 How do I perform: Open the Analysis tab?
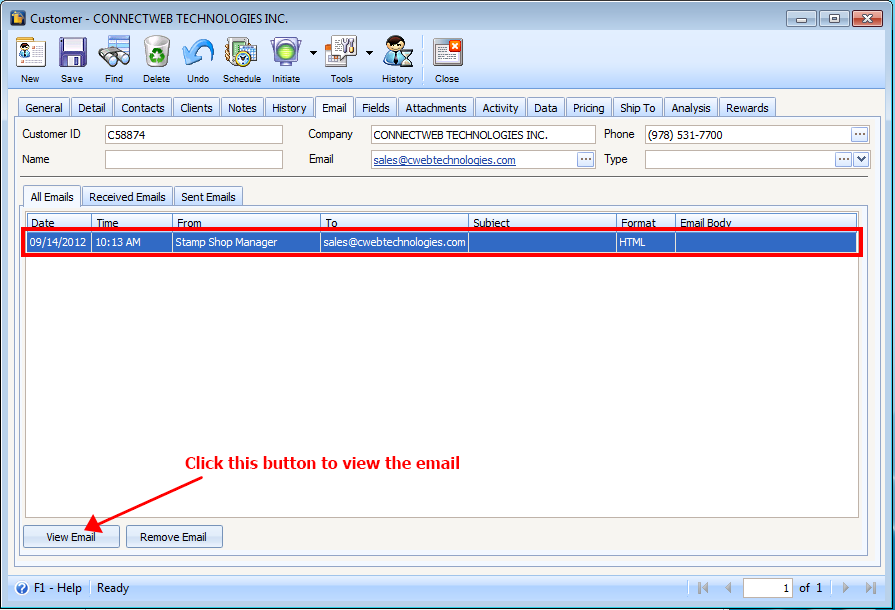[691, 108]
